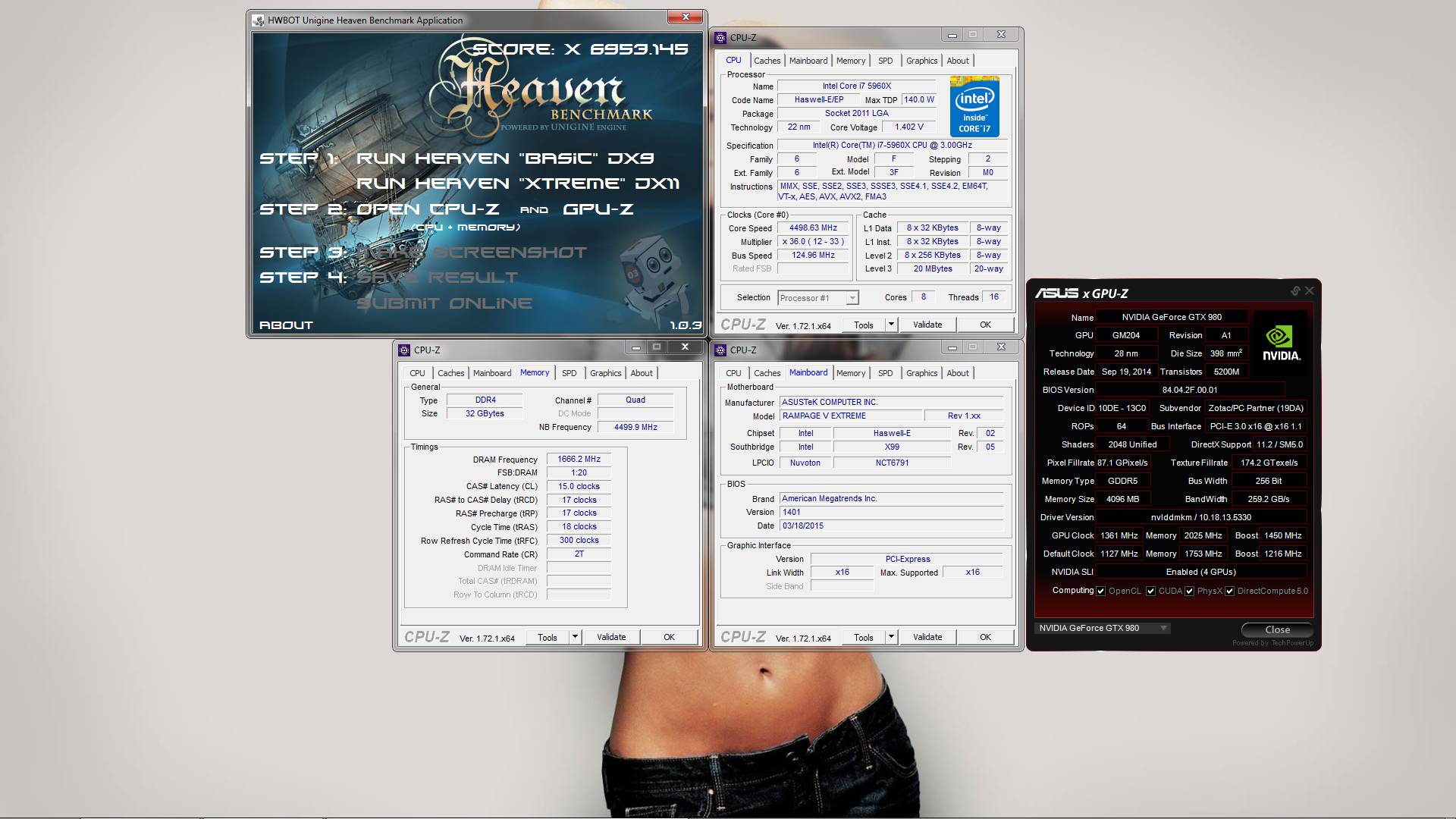Click the Intel Core i7 logo
Image resolution: width=1456 pixels, height=819 pixels.
point(974,106)
